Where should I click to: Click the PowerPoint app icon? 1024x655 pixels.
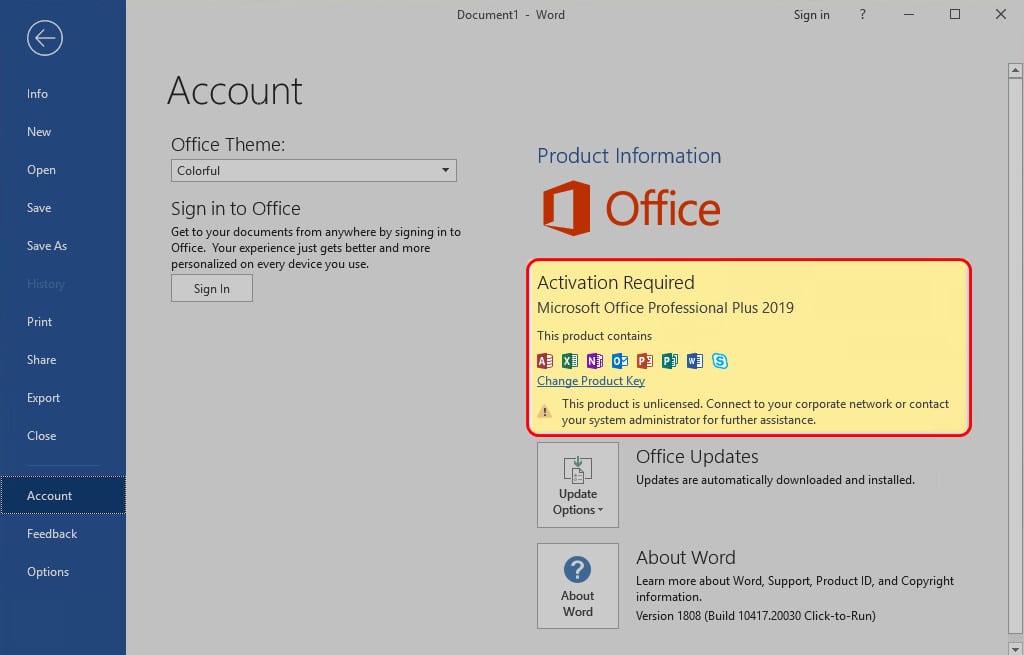(645, 360)
